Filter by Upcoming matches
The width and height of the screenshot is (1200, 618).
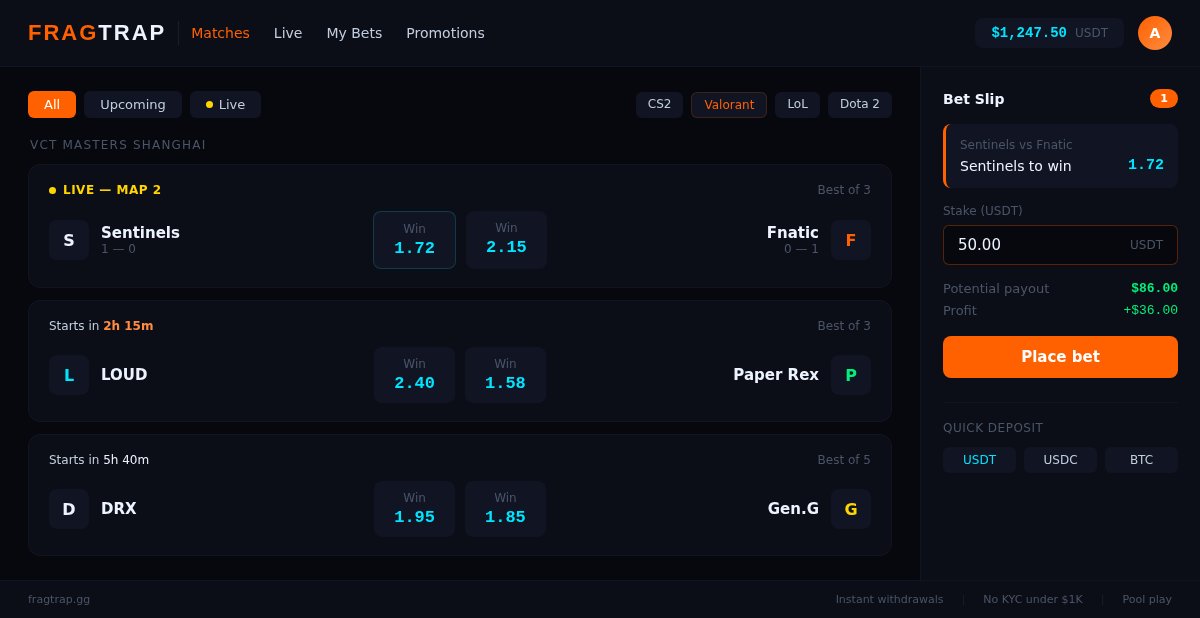(133, 104)
